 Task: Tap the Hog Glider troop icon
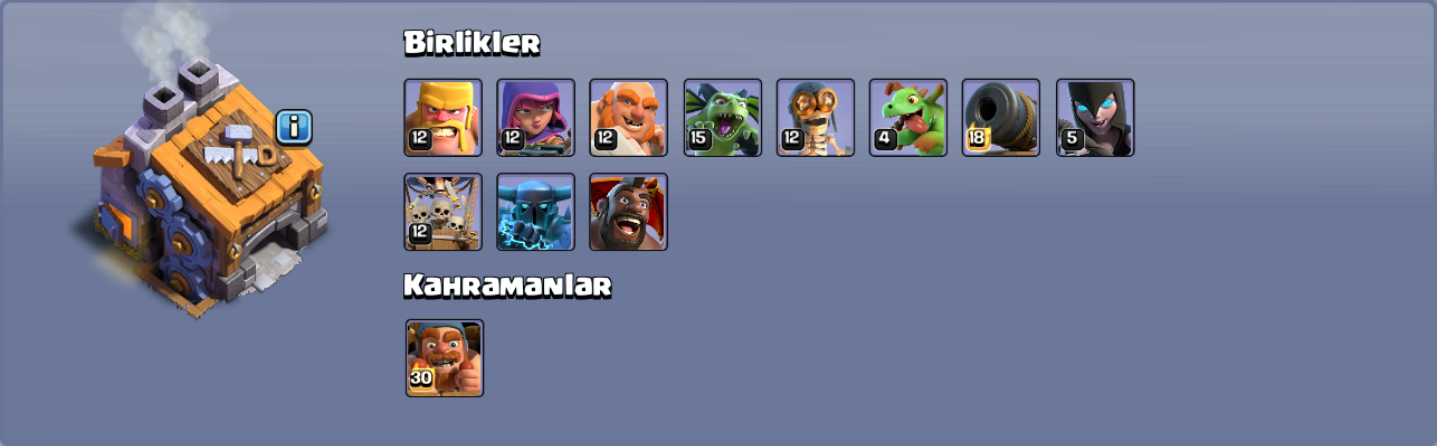(x=628, y=212)
